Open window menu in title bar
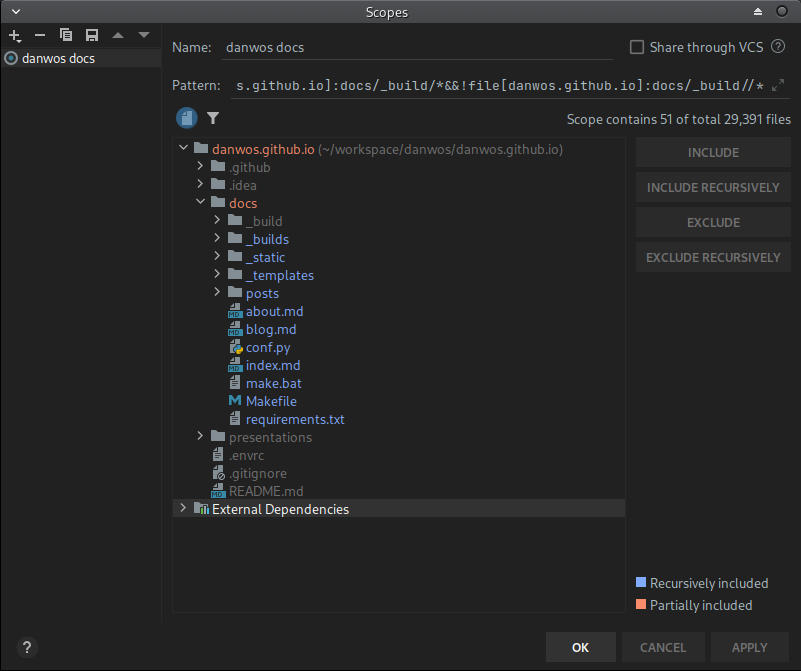Image resolution: width=801 pixels, height=671 pixels. coord(14,12)
